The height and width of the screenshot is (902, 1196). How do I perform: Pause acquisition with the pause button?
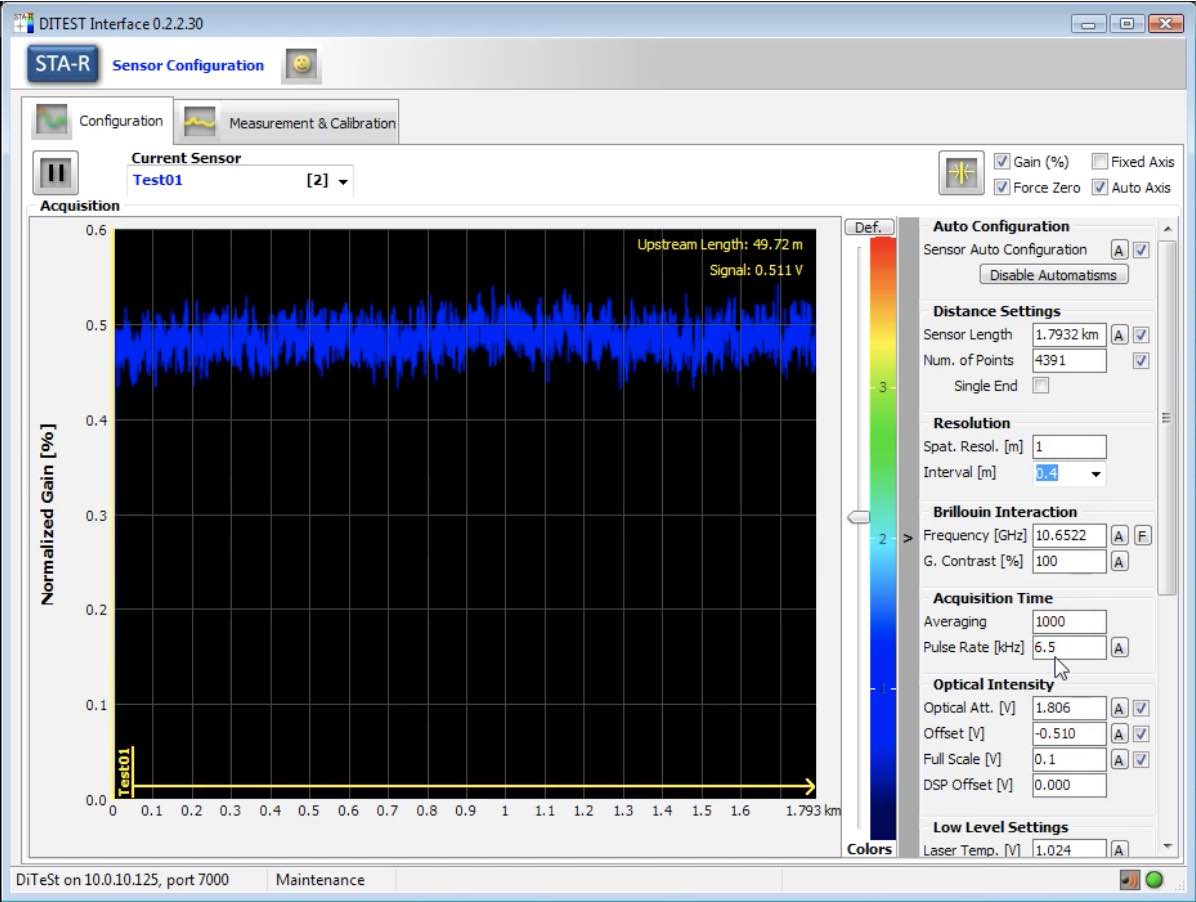pyautogui.click(x=56, y=173)
